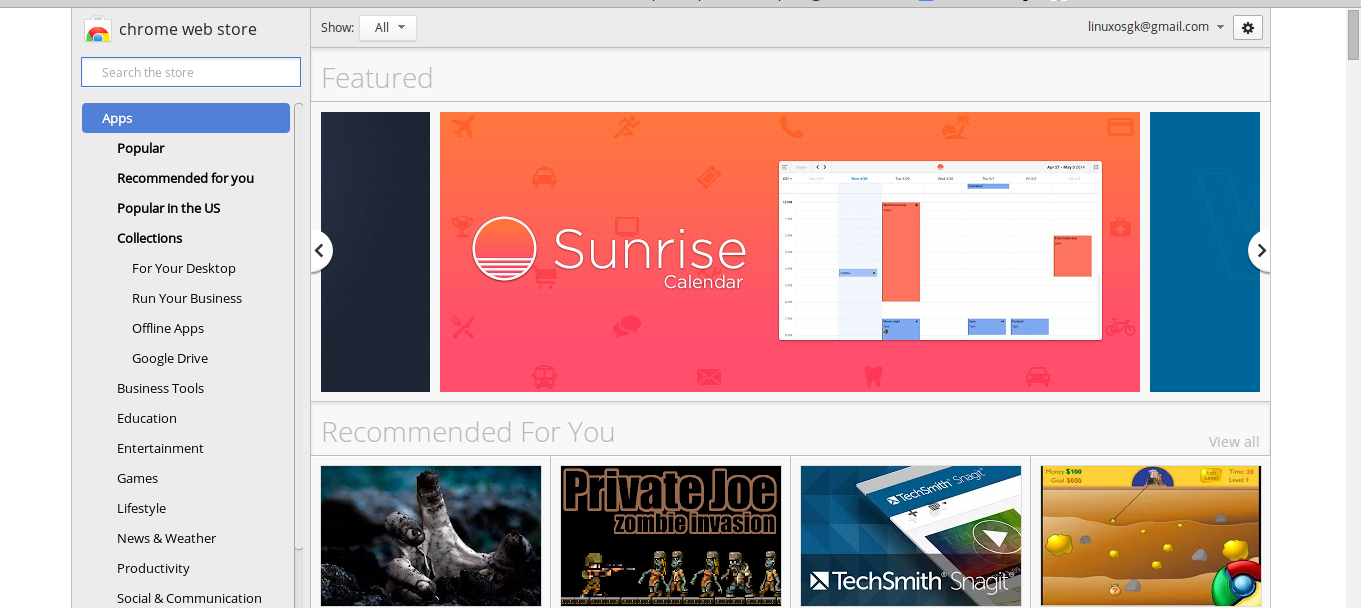The width and height of the screenshot is (1361, 608).
Task: Click the Chrome Web Store logo icon
Action: 97,29
